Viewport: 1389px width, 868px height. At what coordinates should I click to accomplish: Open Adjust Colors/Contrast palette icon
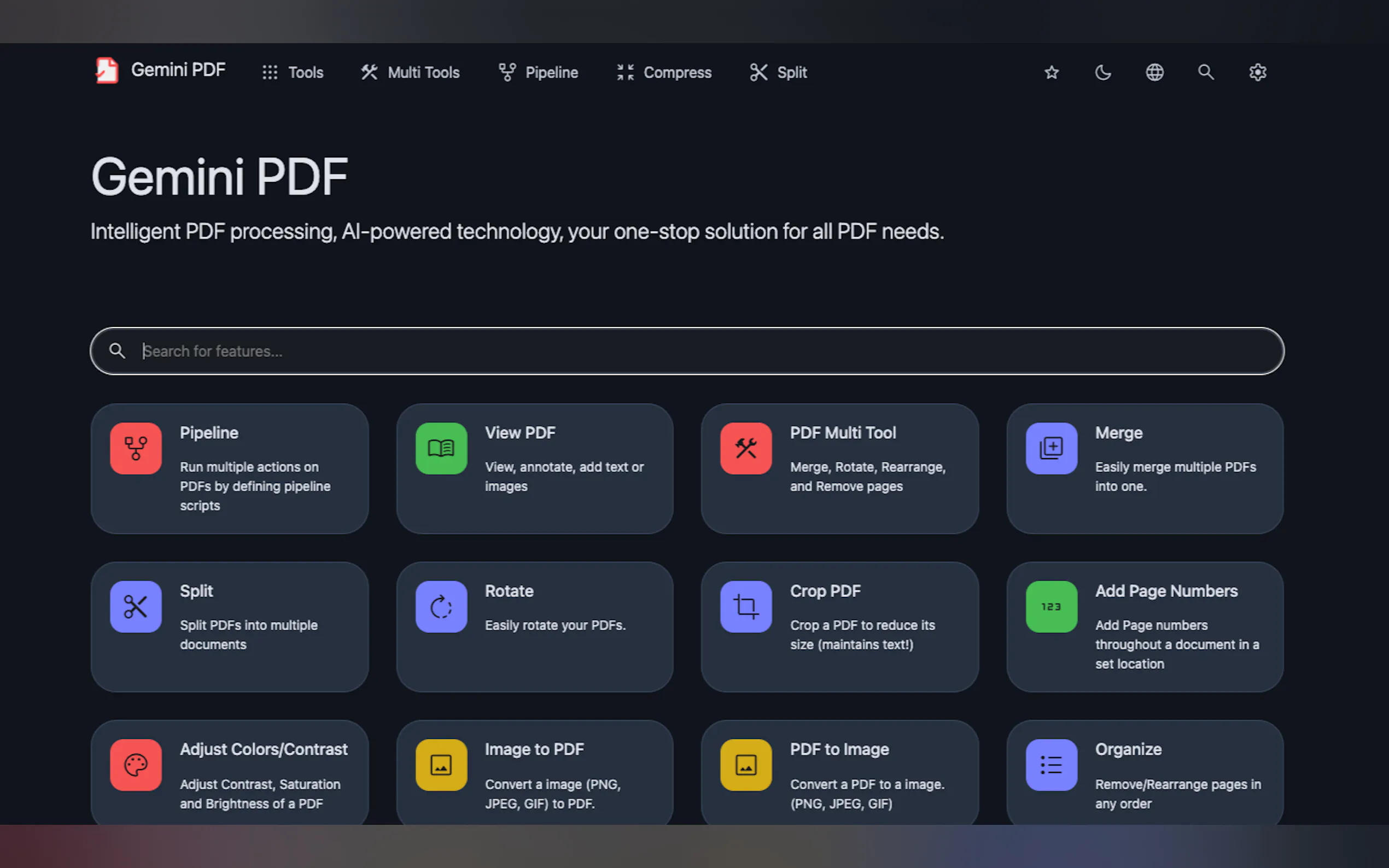point(136,765)
